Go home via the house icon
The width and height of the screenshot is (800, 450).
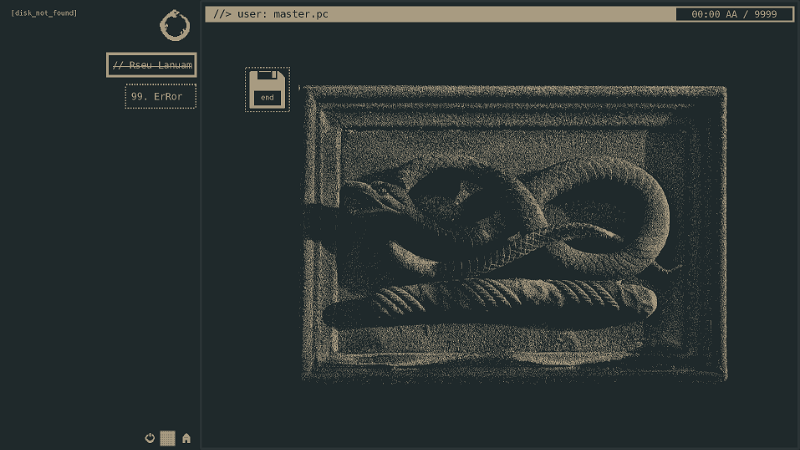click(x=186, y=438)
